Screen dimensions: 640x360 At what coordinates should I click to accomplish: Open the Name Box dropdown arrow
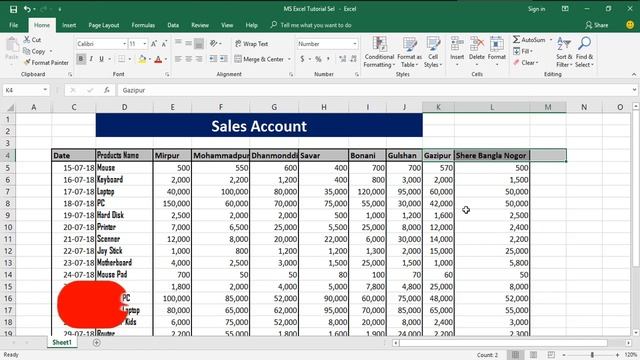click(45, 90)
